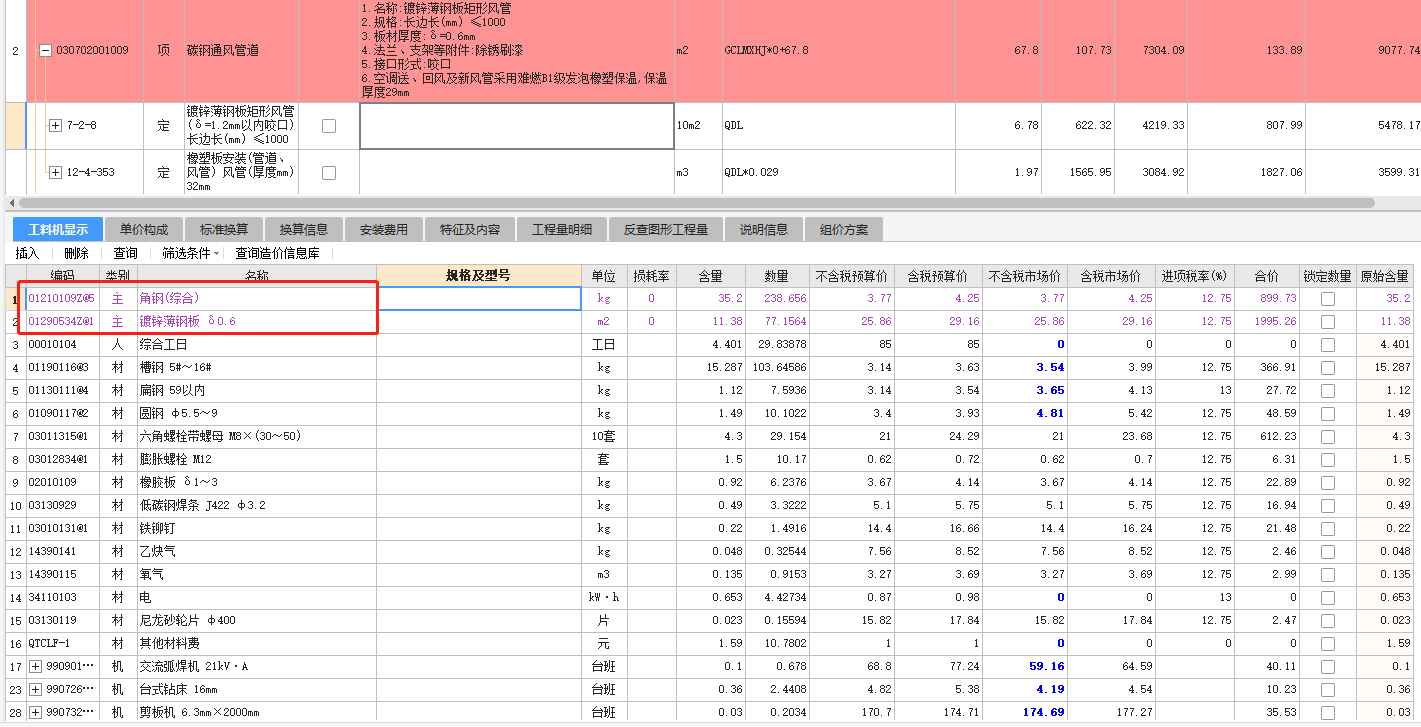Click the 插入 button
Image resolution: width=1421 pixels, height=727 pixels.
[x=28, y=254]
